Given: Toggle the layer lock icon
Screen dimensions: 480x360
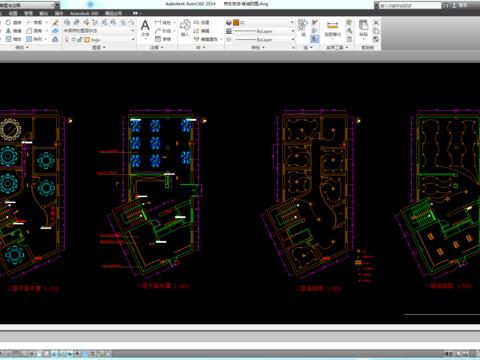Looking at the screenshot, I should pos(80,39).
